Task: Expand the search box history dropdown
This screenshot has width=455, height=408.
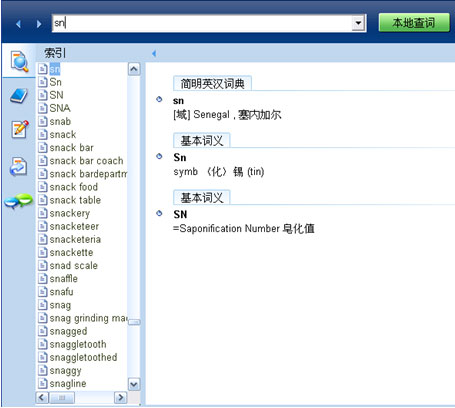Action: (358, 23)
